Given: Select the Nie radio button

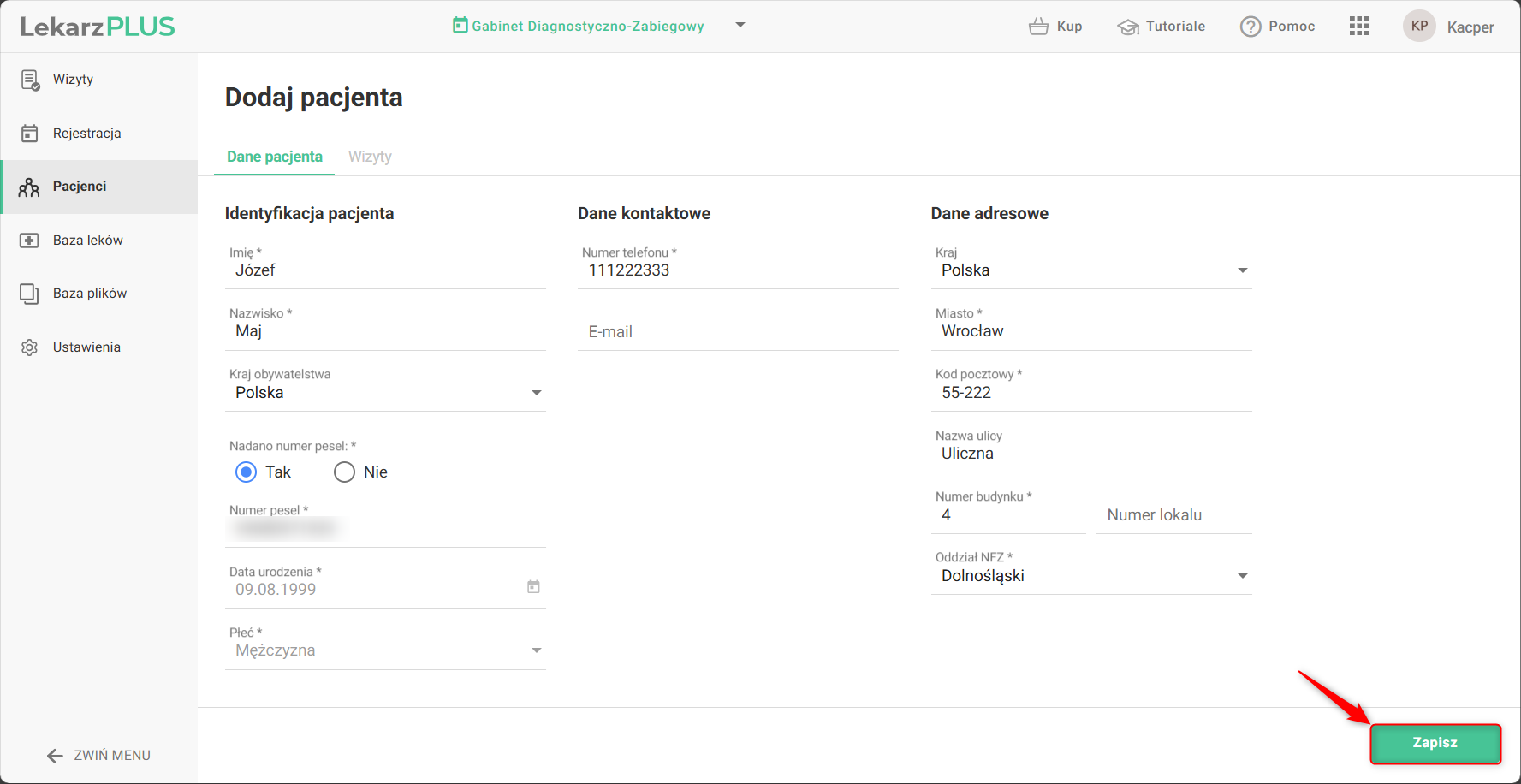Looking at the screenshot, I should (344, 472).
